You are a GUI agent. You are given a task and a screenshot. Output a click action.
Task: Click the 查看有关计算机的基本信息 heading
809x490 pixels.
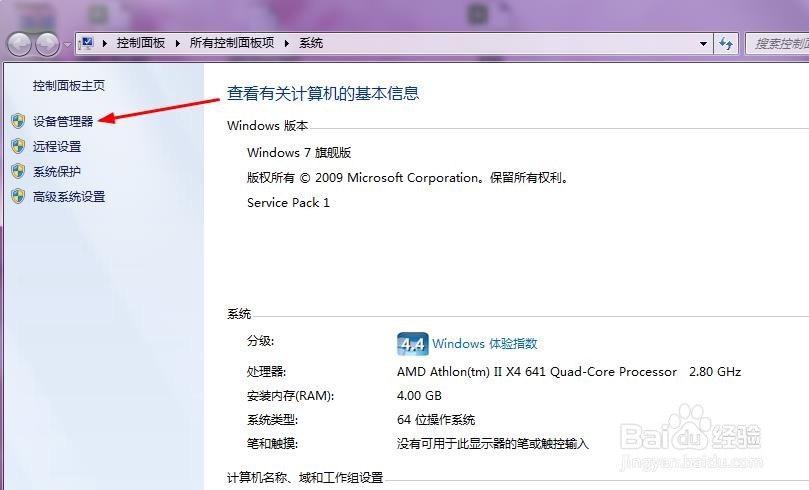[323, 93]
